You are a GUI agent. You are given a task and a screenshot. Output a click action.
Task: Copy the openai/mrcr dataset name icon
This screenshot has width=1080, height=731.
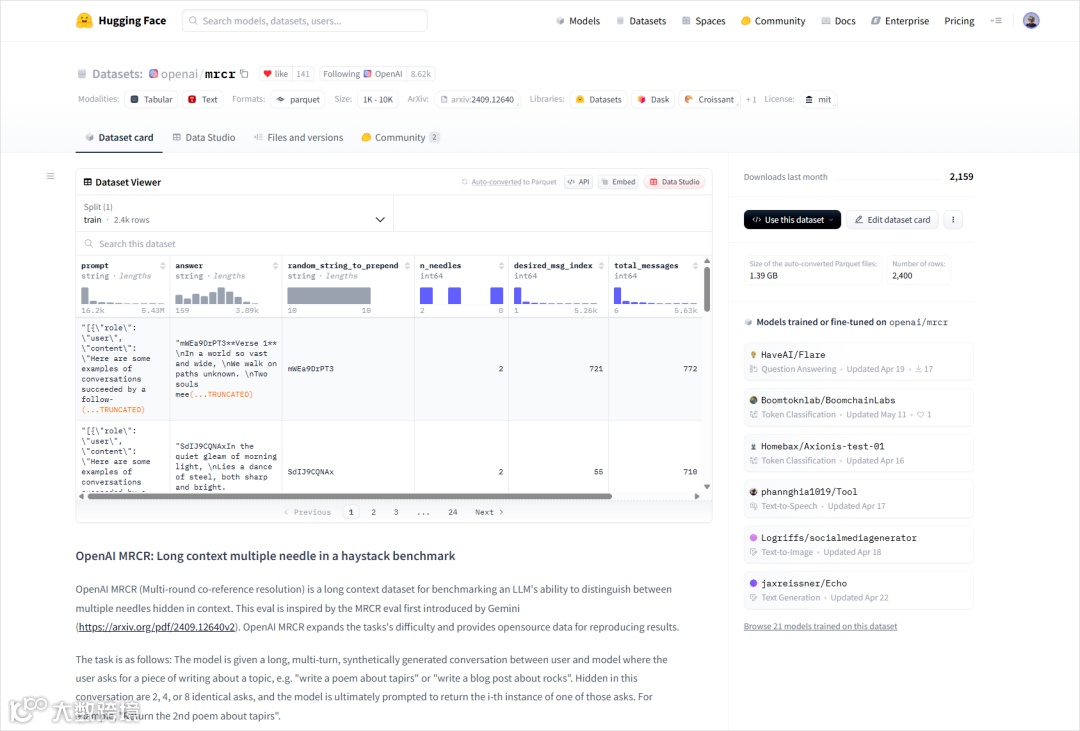(244, 74)
